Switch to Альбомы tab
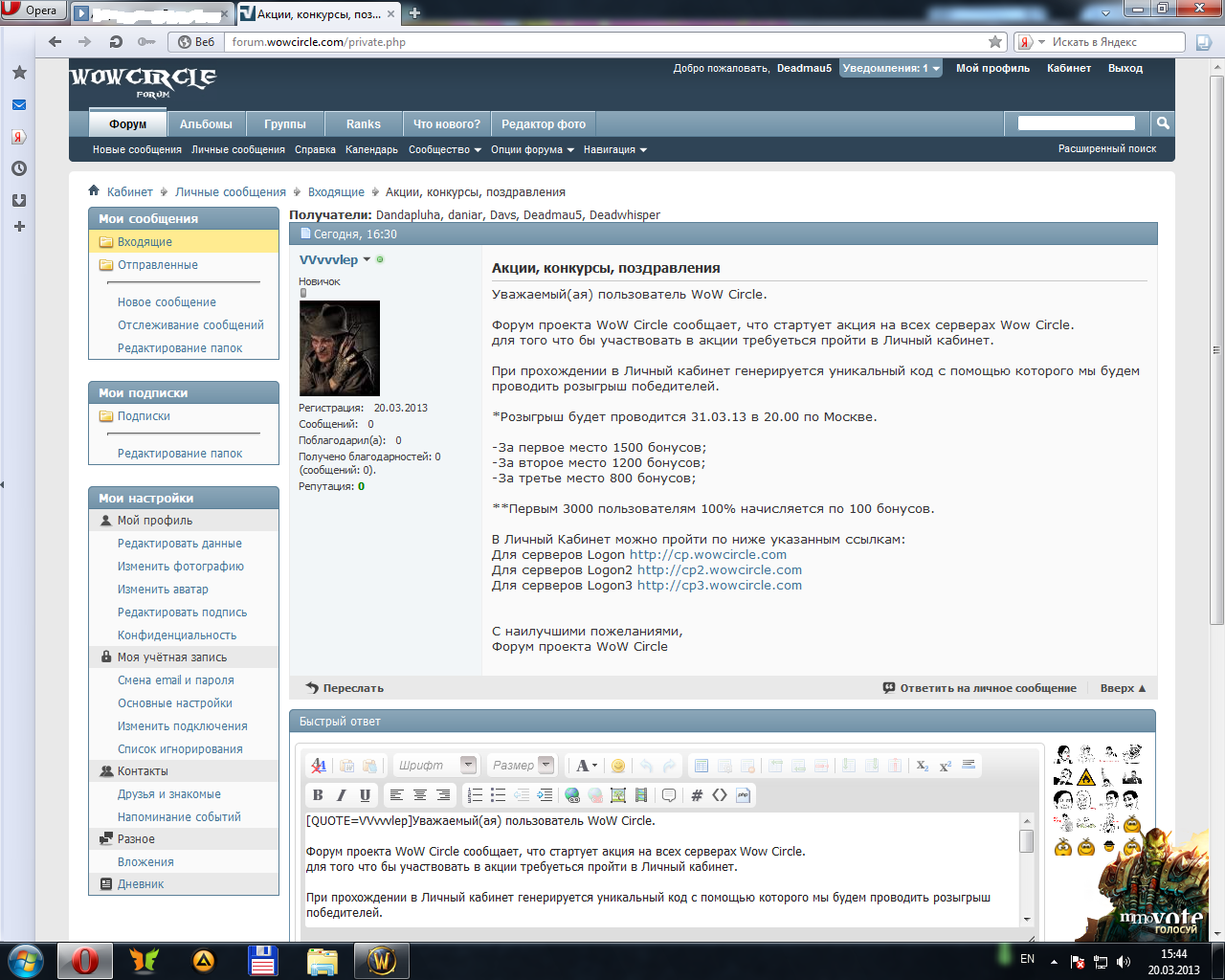 tap(206, 124)
